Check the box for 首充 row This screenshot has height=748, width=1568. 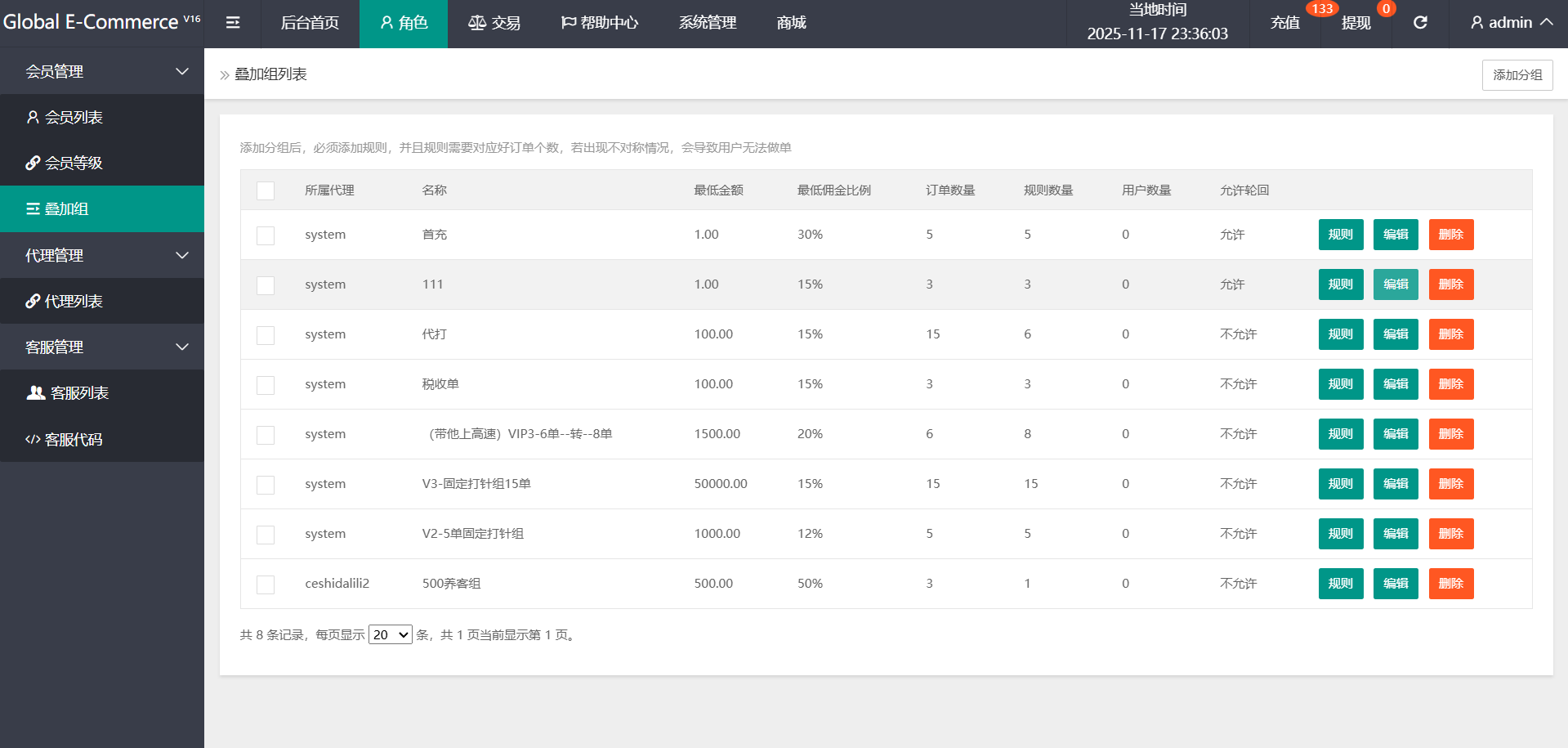pyautogui.click(x=266, y=235)
